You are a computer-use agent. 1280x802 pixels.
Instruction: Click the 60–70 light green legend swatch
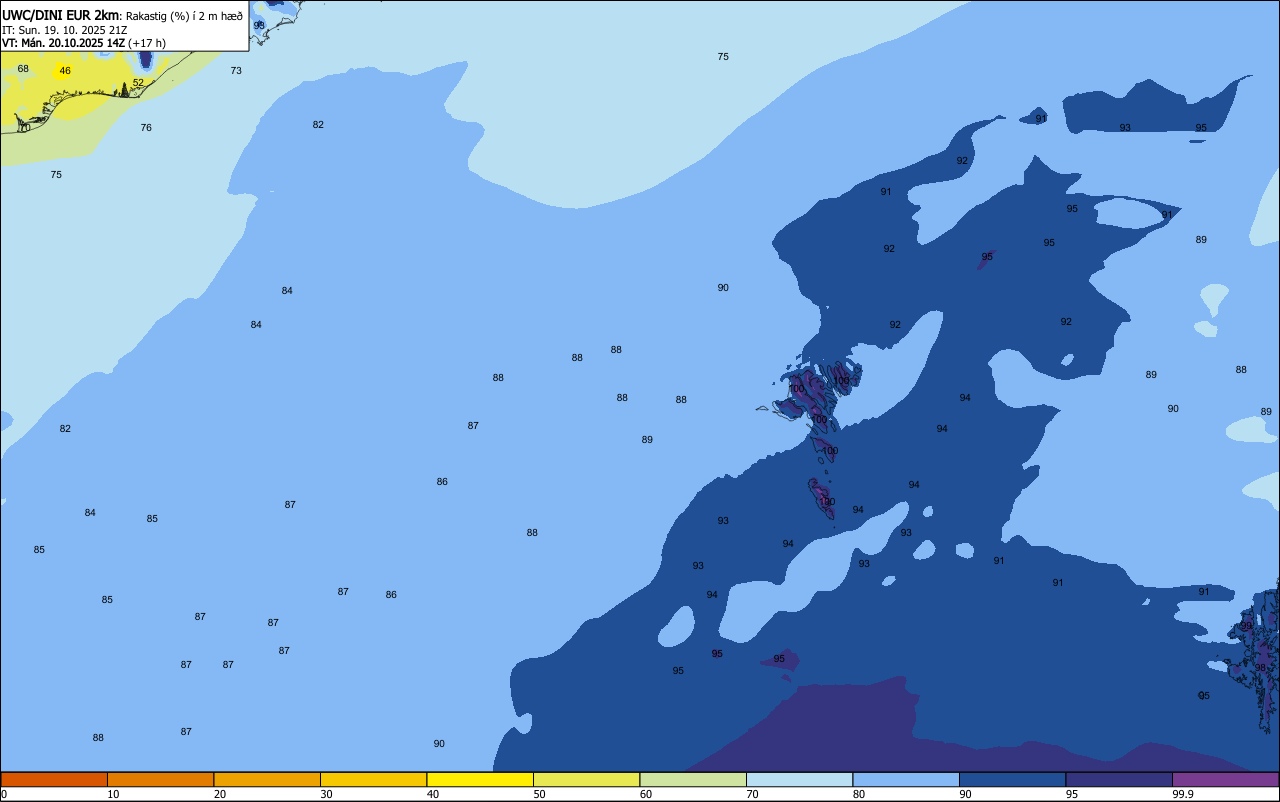(693, 779)
